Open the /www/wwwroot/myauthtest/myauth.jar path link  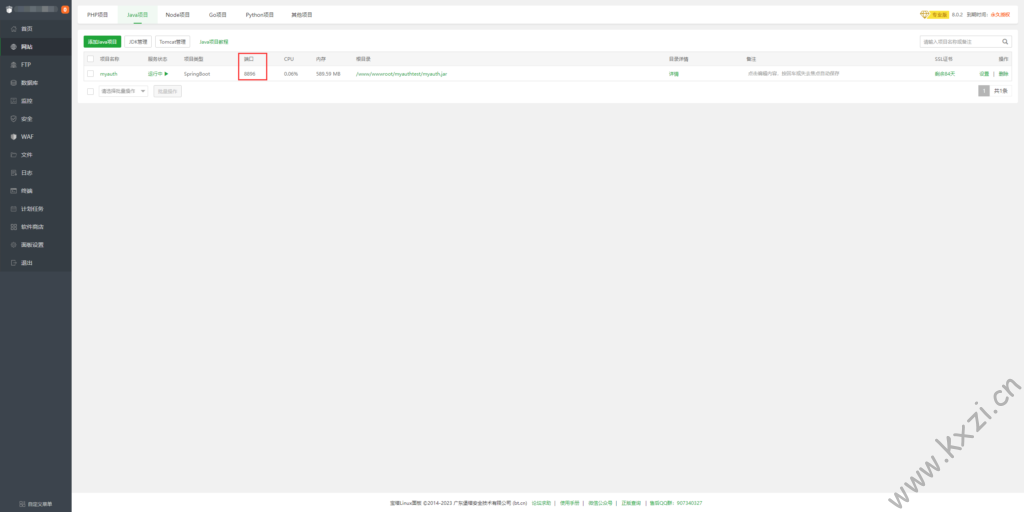pos(402,74)
